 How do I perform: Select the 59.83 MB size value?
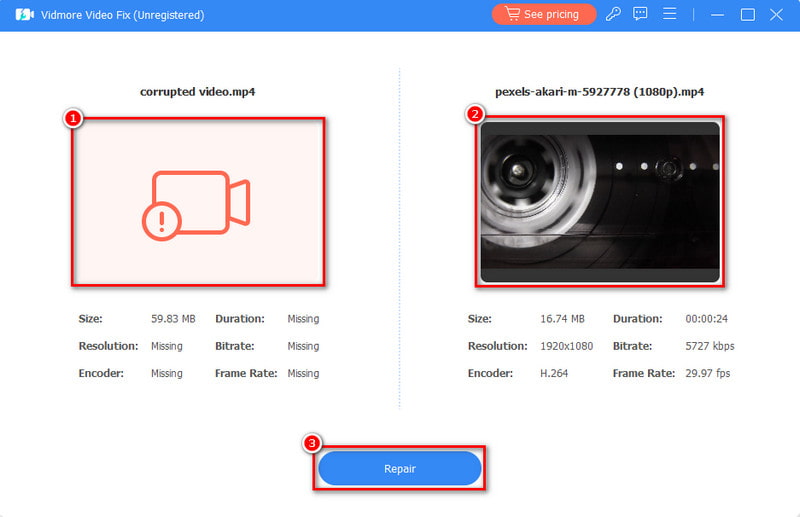click(173, 319)
